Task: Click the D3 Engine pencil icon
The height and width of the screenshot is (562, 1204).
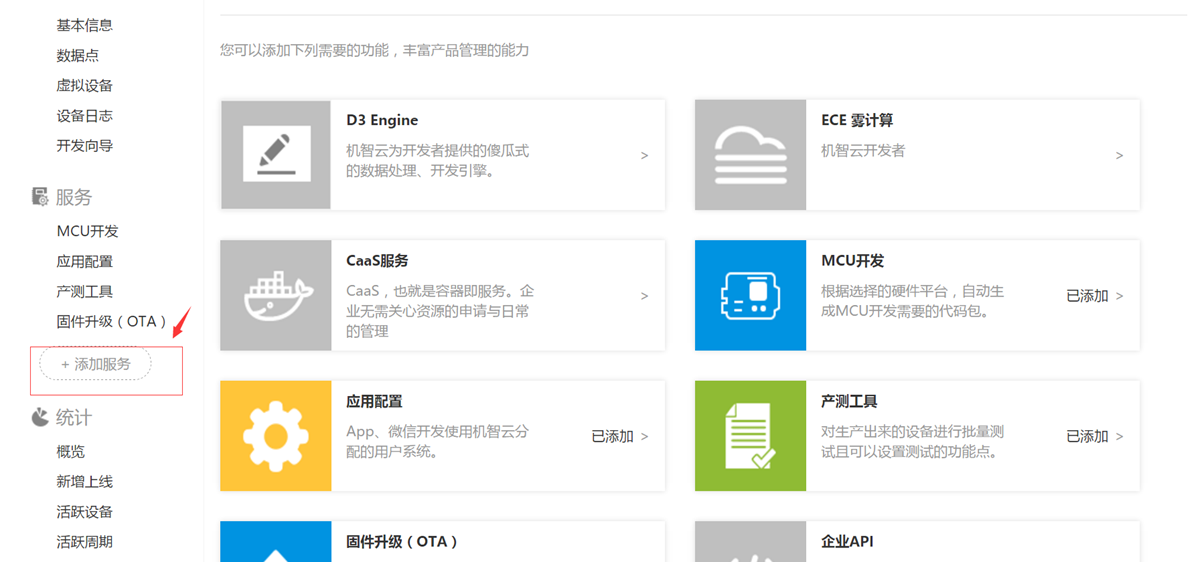Action: 276,155
